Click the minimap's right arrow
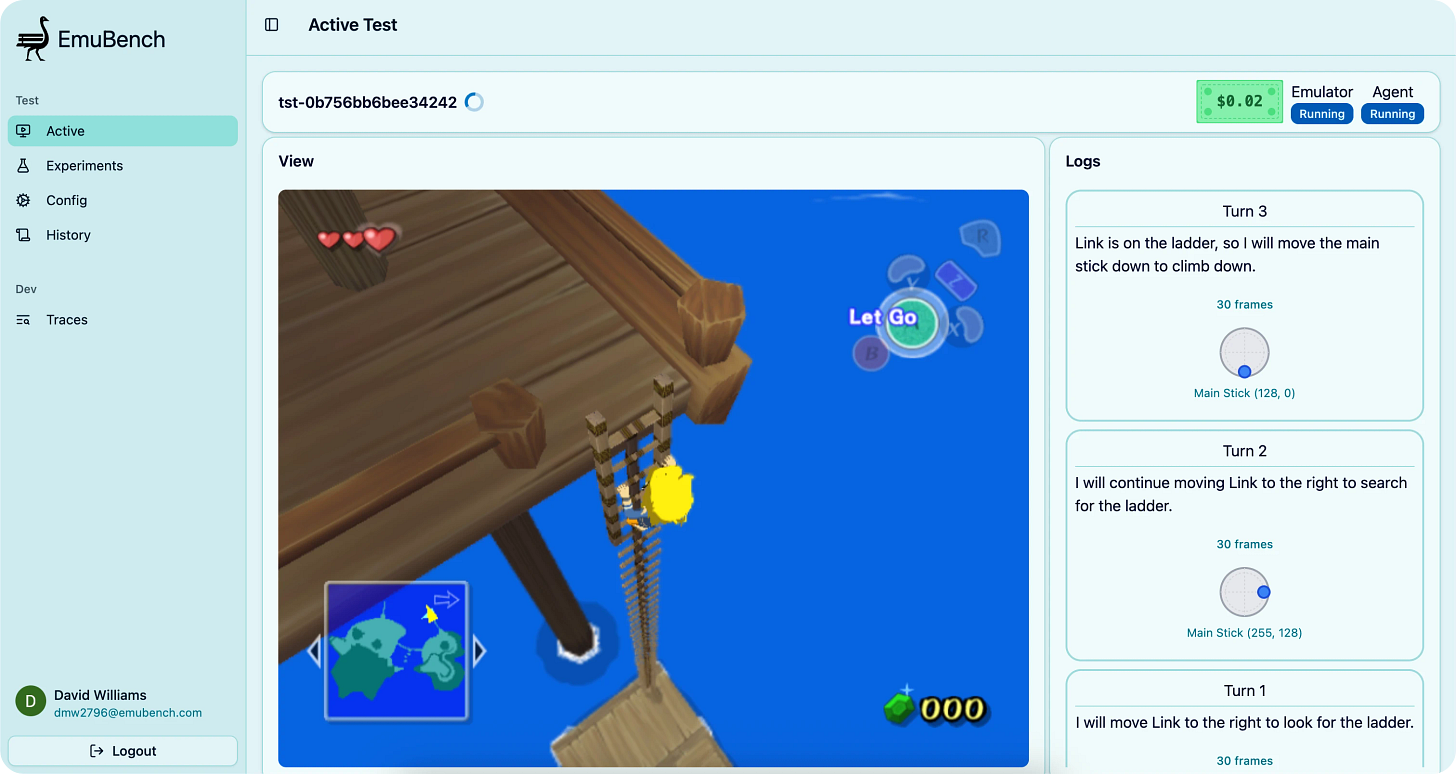 [x=479, y=652]
